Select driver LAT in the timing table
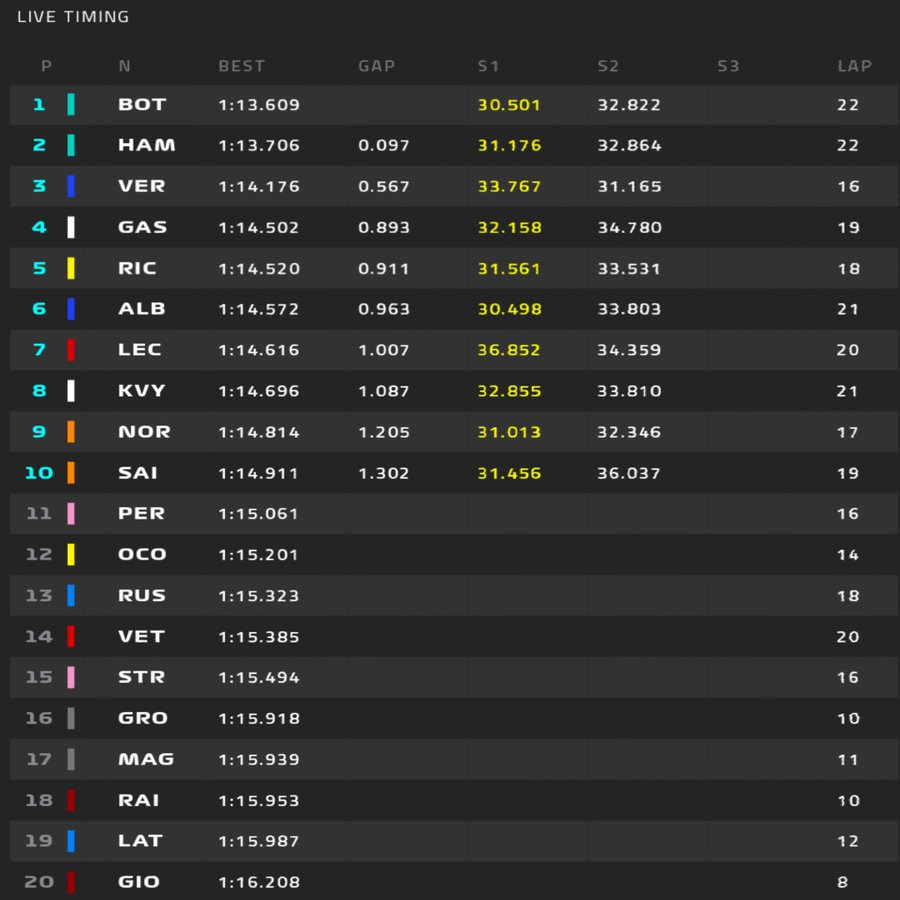The width and height of the screenshot is (900, 900). coord(140,841)
